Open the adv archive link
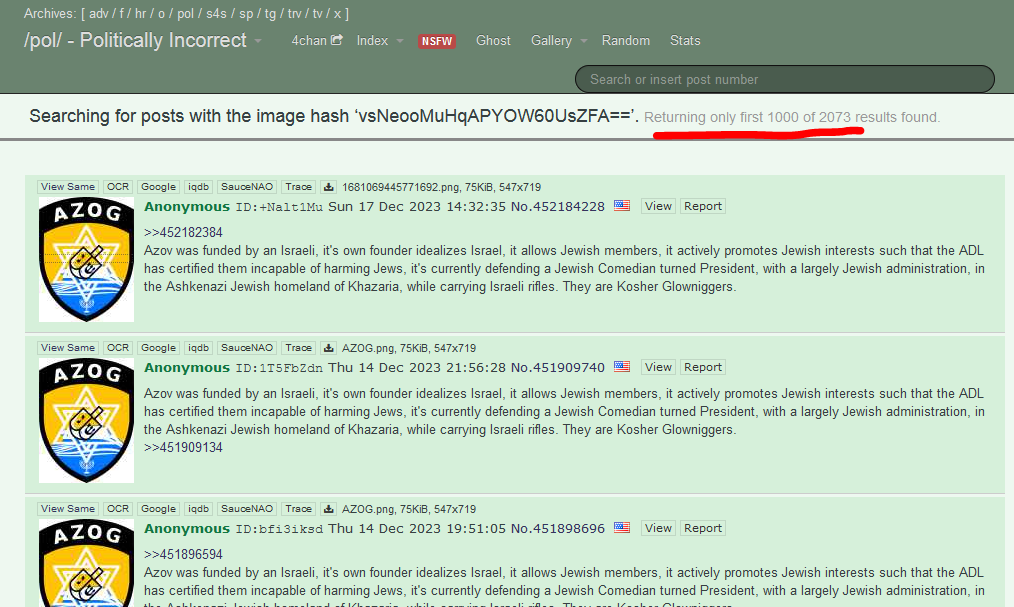The image size is (1014, 607). pos(99,13)
